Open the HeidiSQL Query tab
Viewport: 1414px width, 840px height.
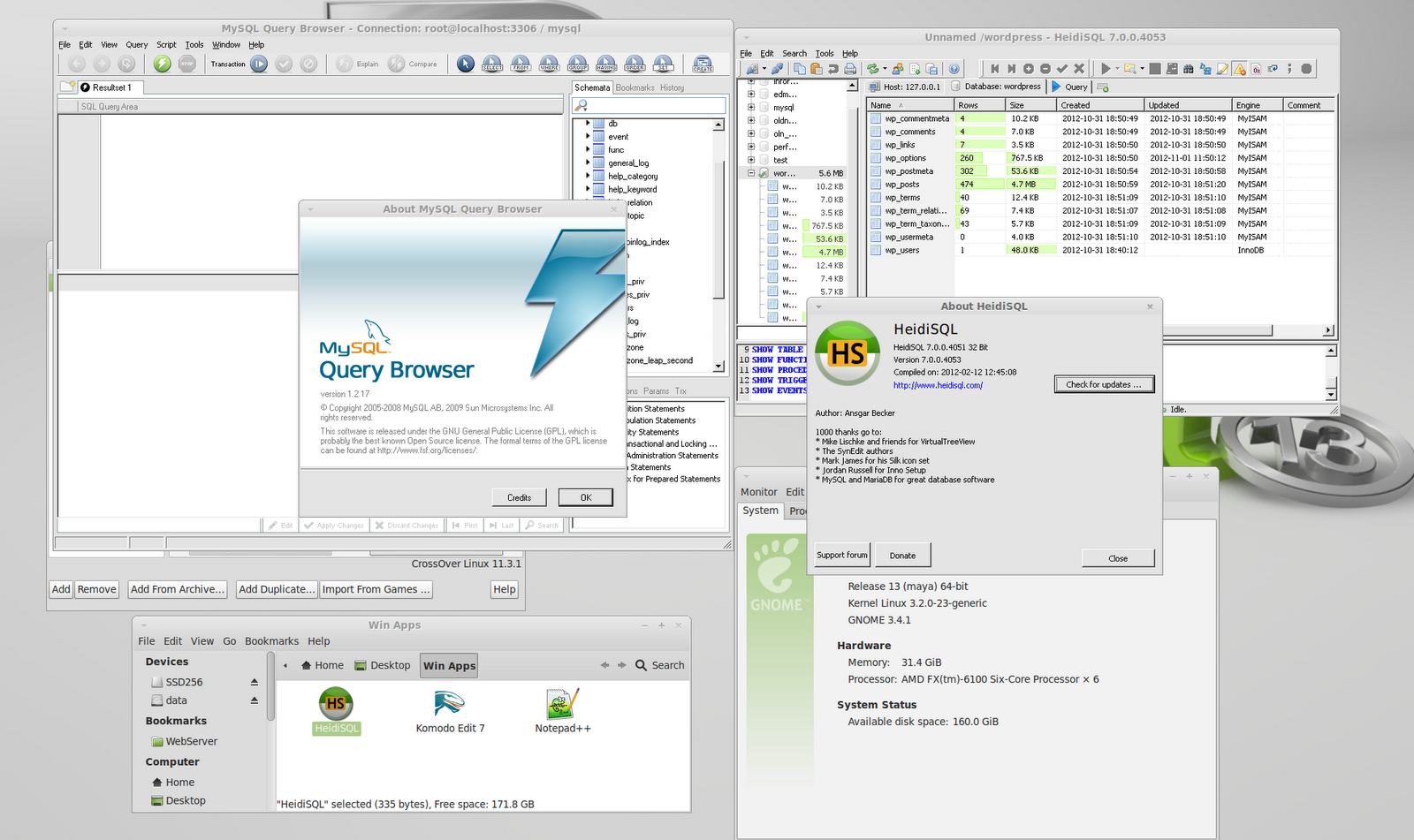pos(1070,87)
